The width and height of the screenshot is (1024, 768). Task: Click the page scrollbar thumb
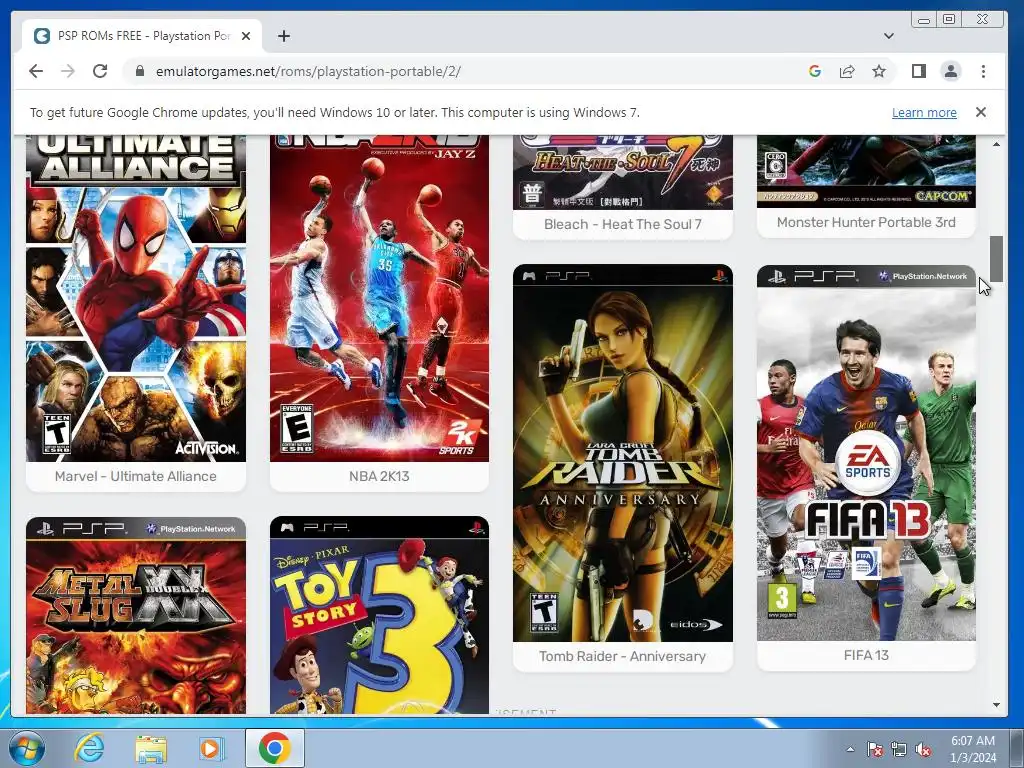coord(996,259)
